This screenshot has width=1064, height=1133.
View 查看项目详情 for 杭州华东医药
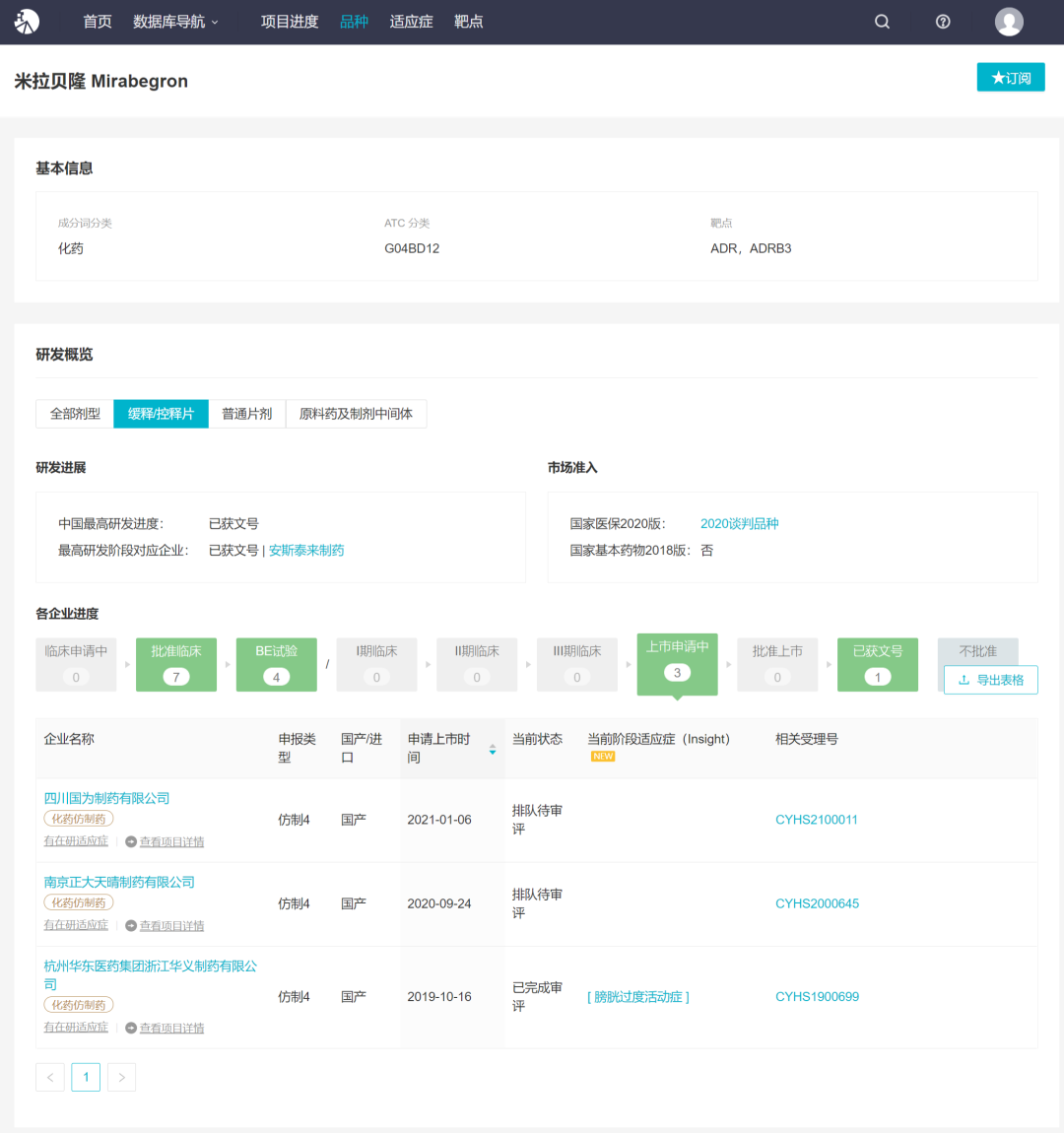tap(172, 1029)
